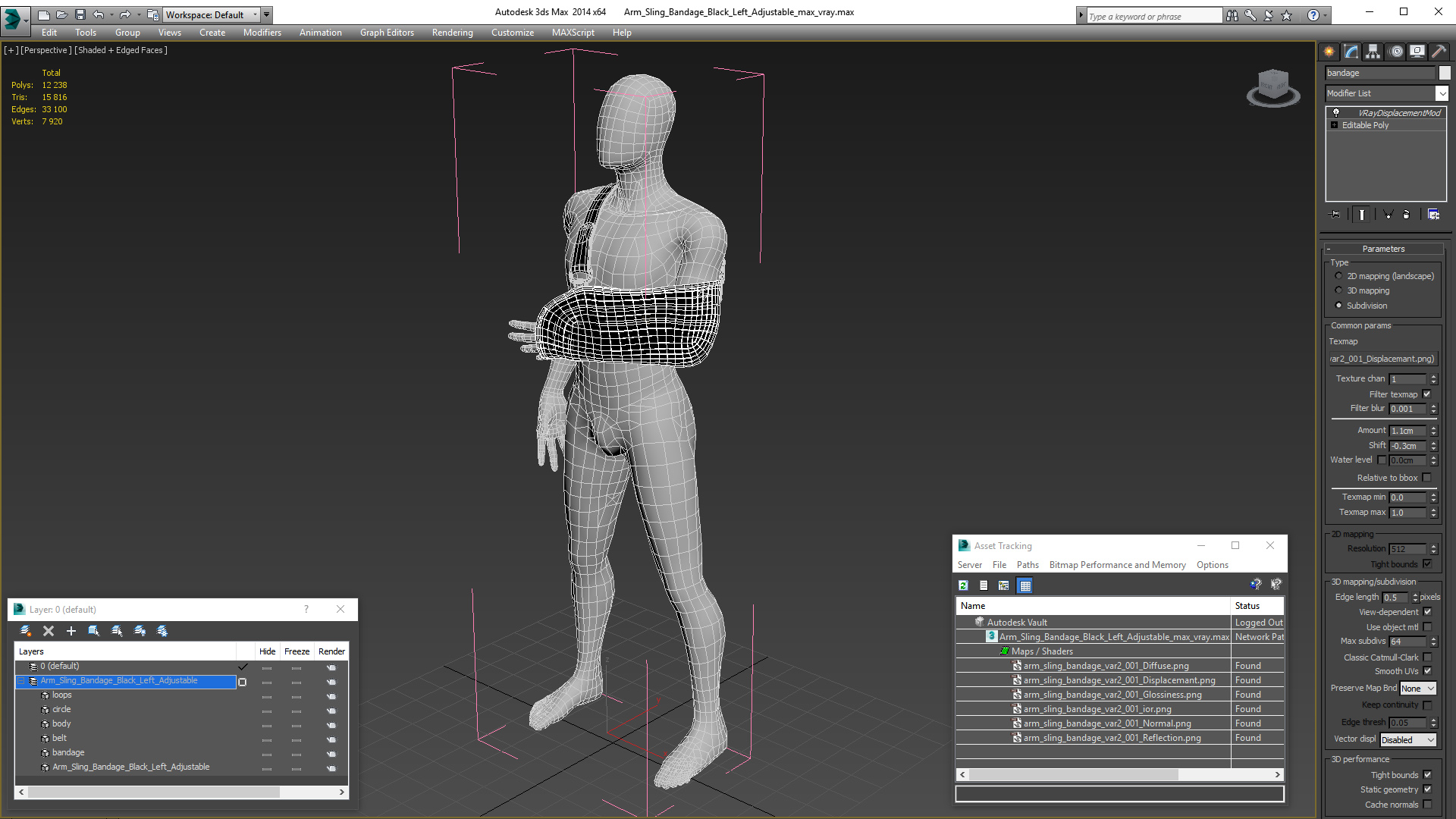Open the MAXScript menu
This screenshot has height=819, width=1456.
pyautogui.click(x=573, y=33)
